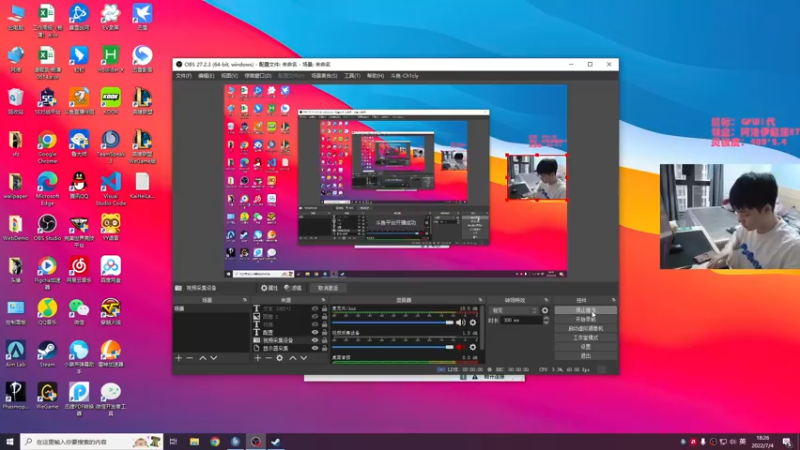
Task: Adjust the Mic/Aux volume slider
Action: coord(392,322)
